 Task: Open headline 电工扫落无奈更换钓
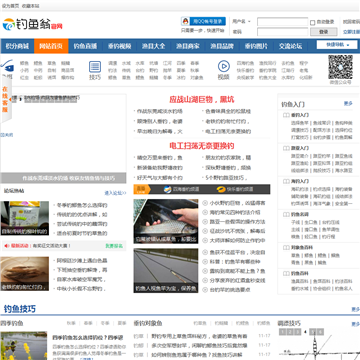tap(202, 145)
